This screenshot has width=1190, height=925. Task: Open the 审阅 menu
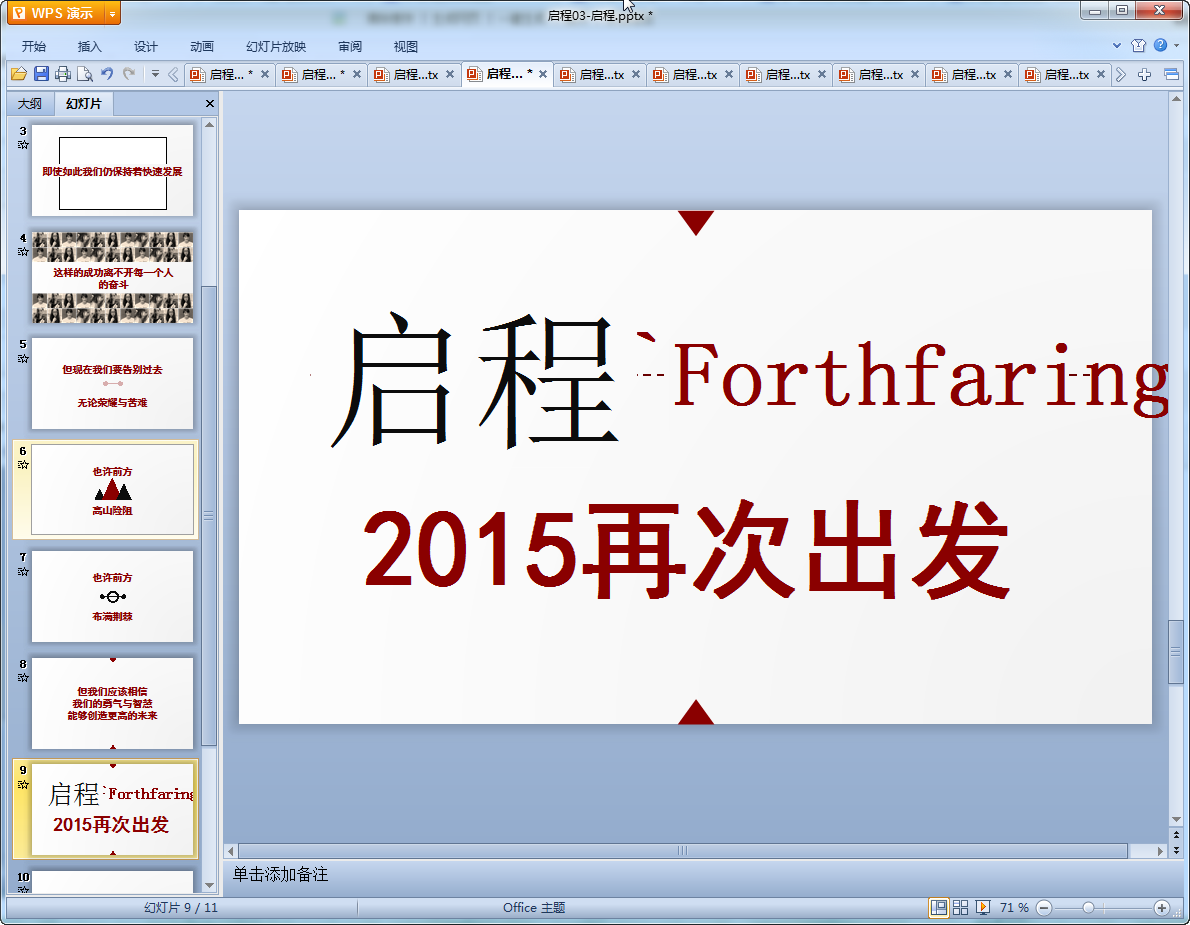[x=350, y=46]
